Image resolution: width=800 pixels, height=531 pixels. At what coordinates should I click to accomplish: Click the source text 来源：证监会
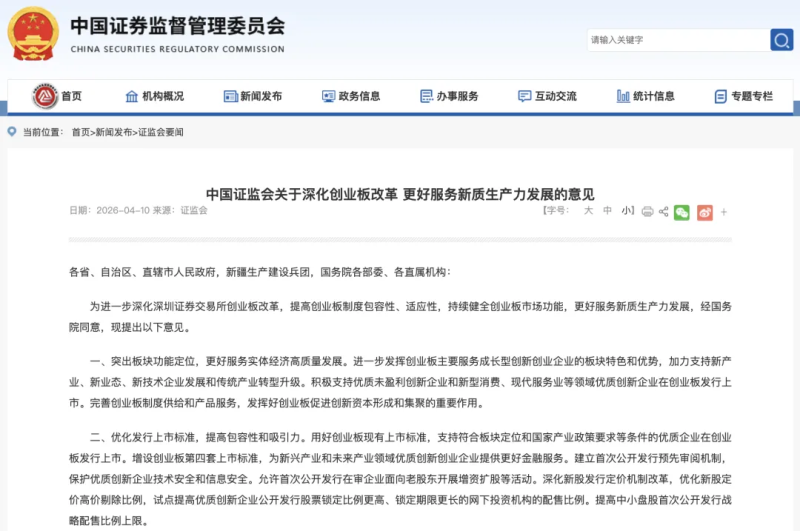coord(180,210)
